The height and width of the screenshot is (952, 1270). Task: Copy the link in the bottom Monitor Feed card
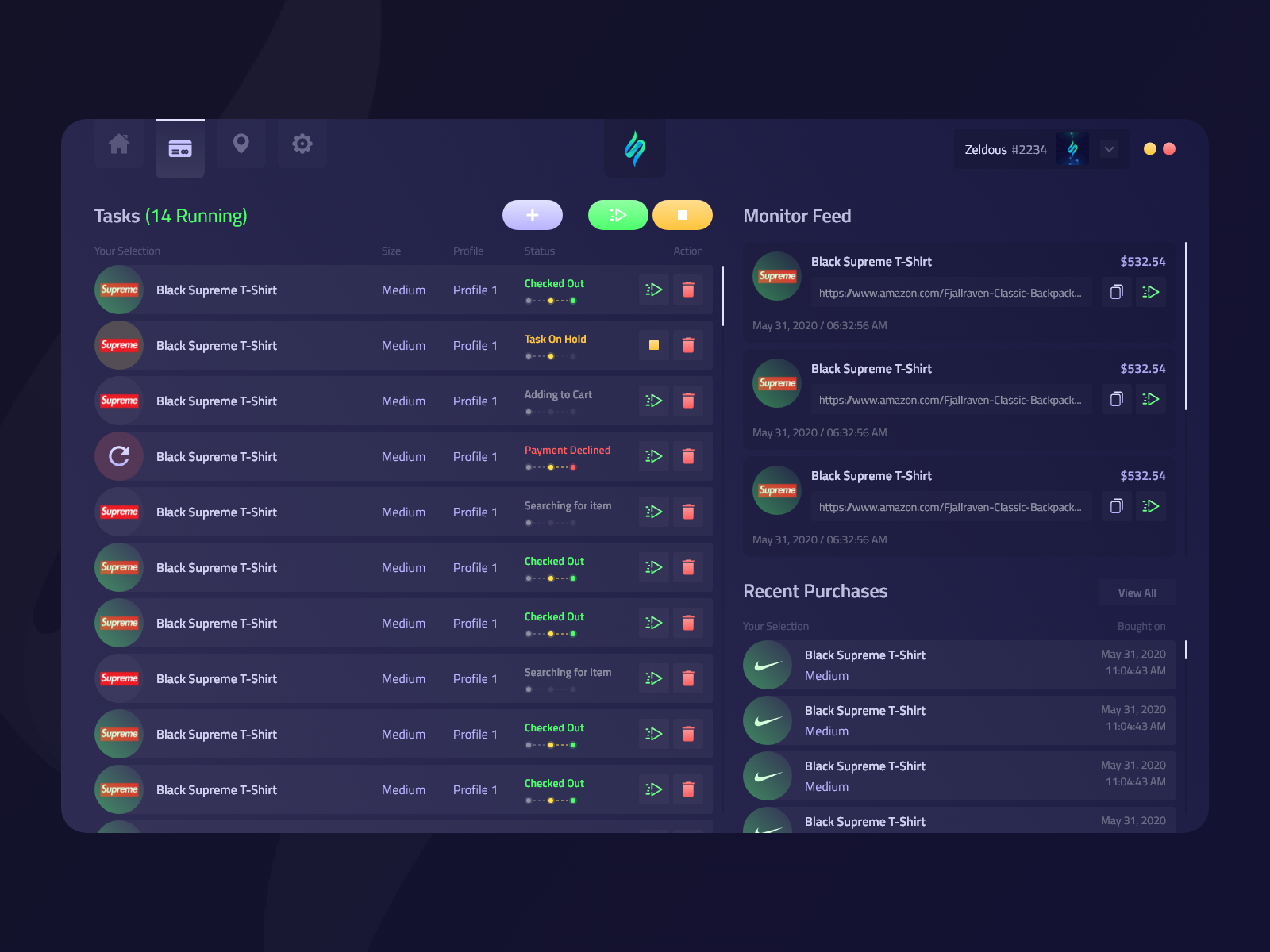point(1117,506)
